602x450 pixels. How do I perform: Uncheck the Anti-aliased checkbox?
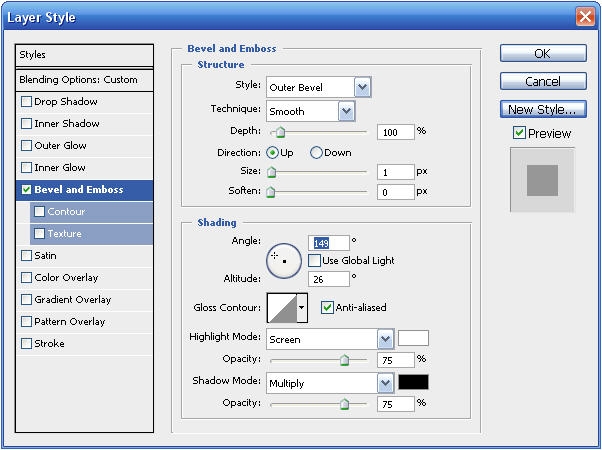tap(327, 308)
